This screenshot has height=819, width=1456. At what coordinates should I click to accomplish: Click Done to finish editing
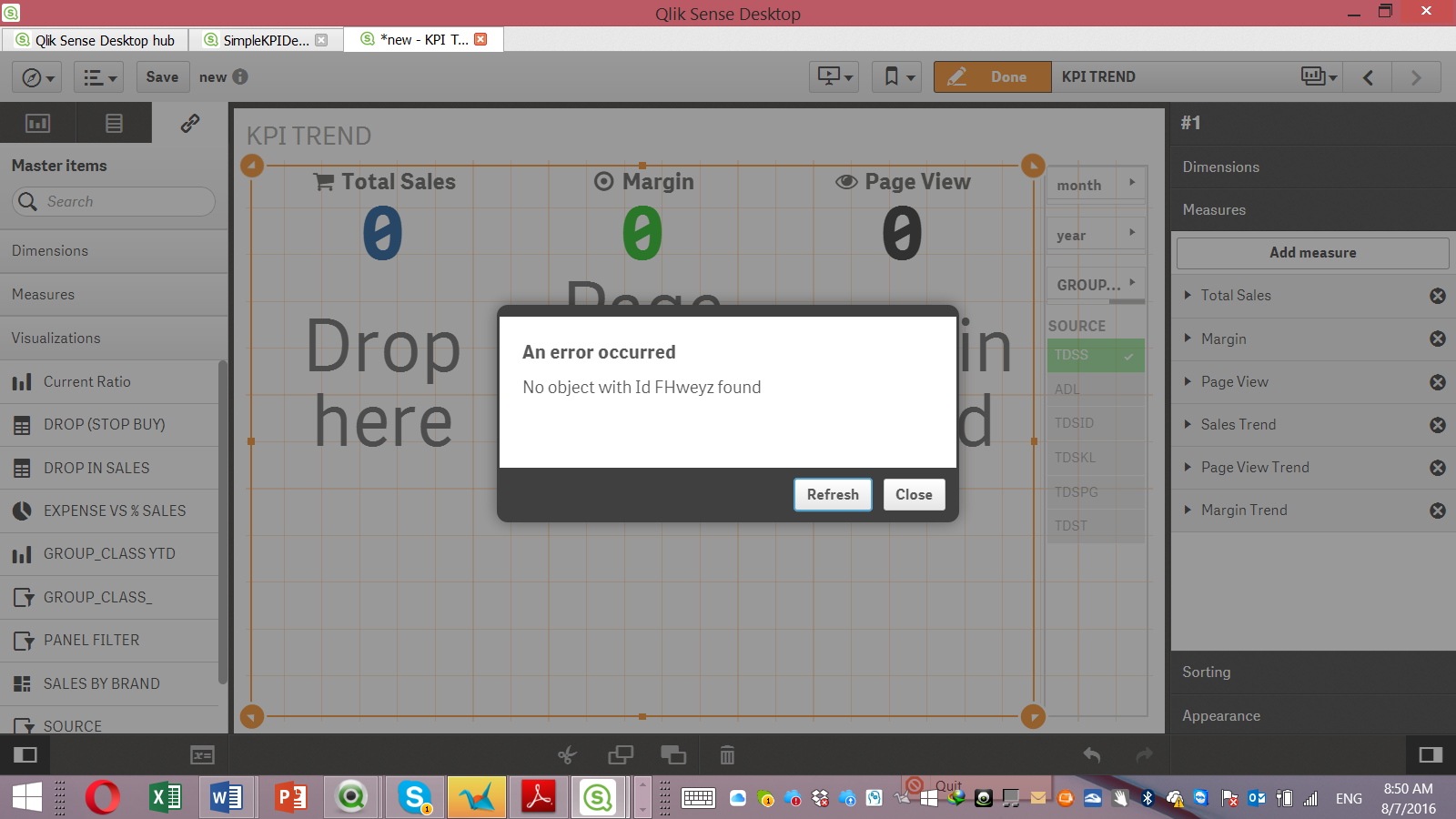(x=992, y=77)
